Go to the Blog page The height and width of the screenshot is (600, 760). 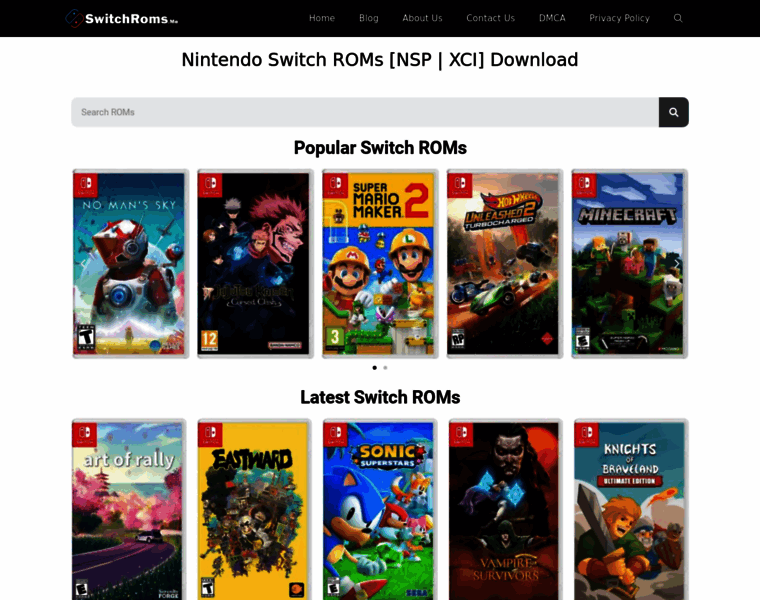pyautogui.click(x=369, y=18)
